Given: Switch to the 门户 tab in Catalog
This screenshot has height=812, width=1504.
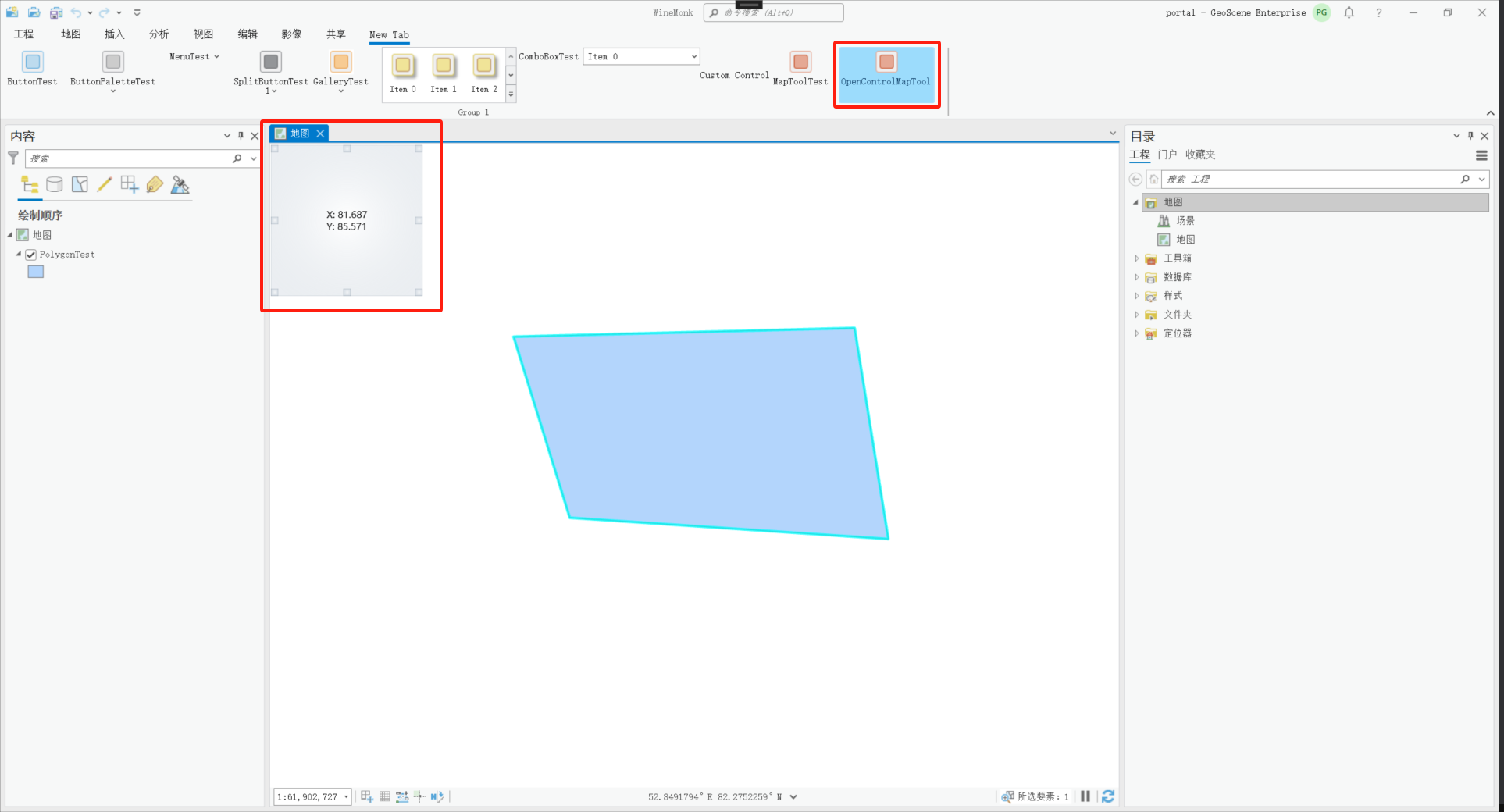Looking at the screenshot, I should click(1167, 155).
